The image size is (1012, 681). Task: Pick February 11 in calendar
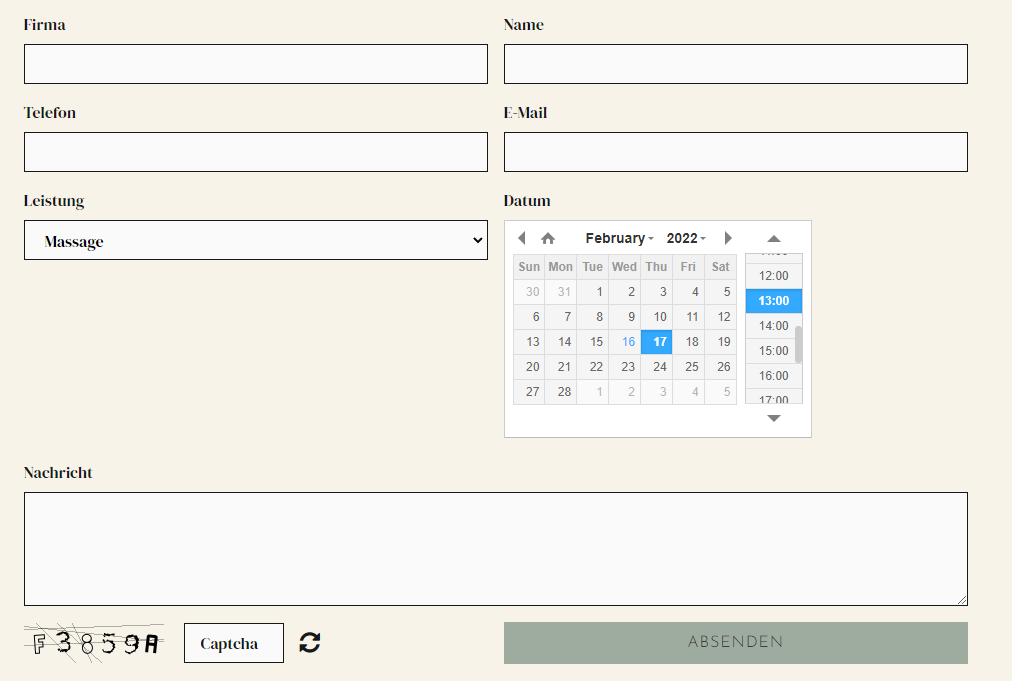coord(689,317)
